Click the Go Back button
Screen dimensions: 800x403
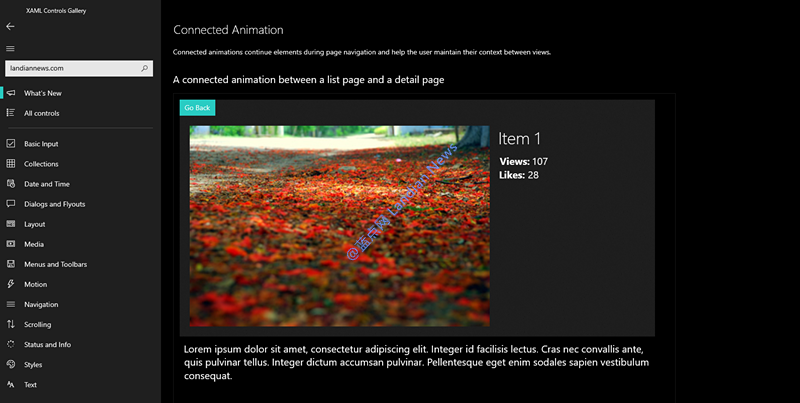197,108
